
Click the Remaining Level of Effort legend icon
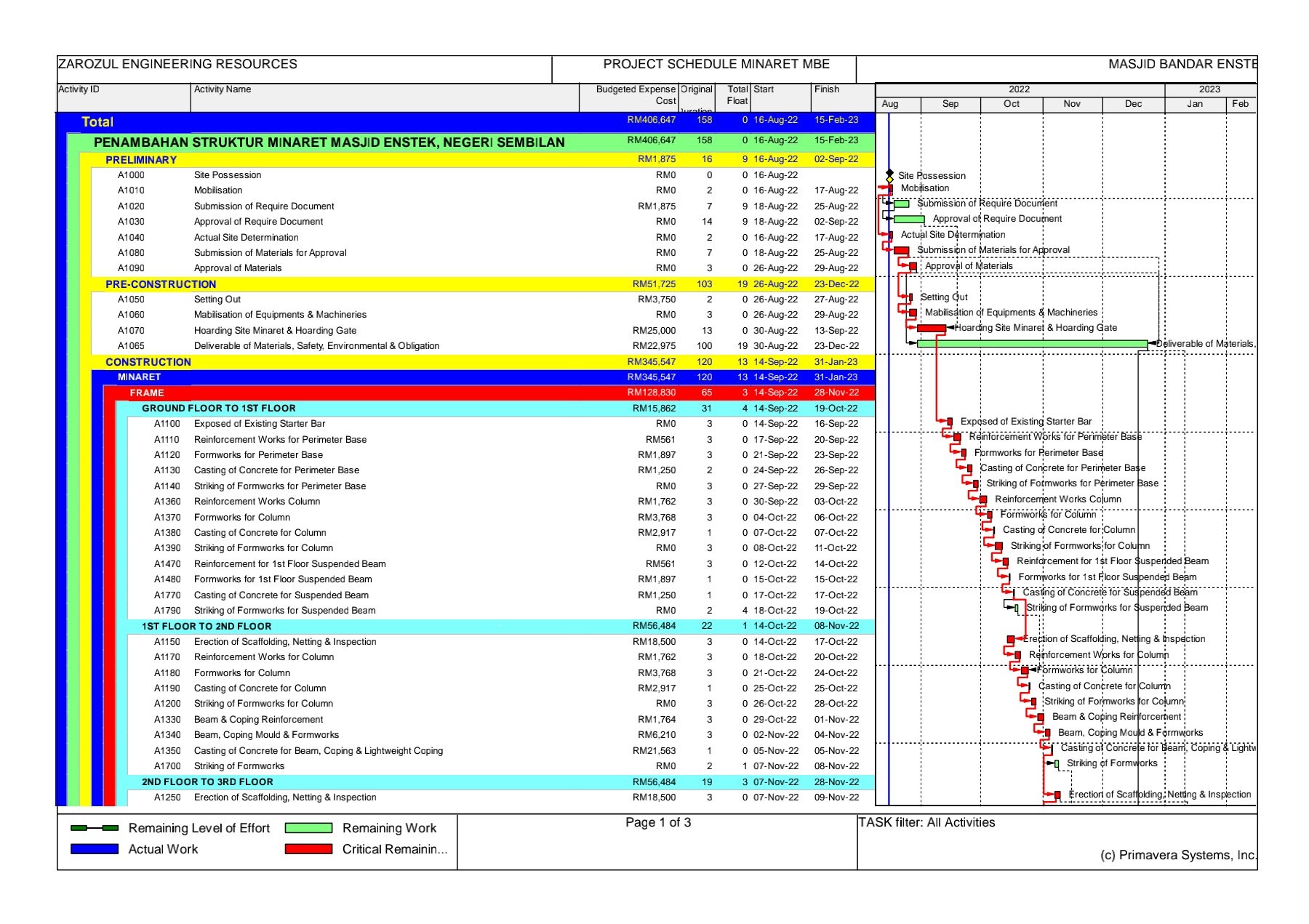click(95, 828)
